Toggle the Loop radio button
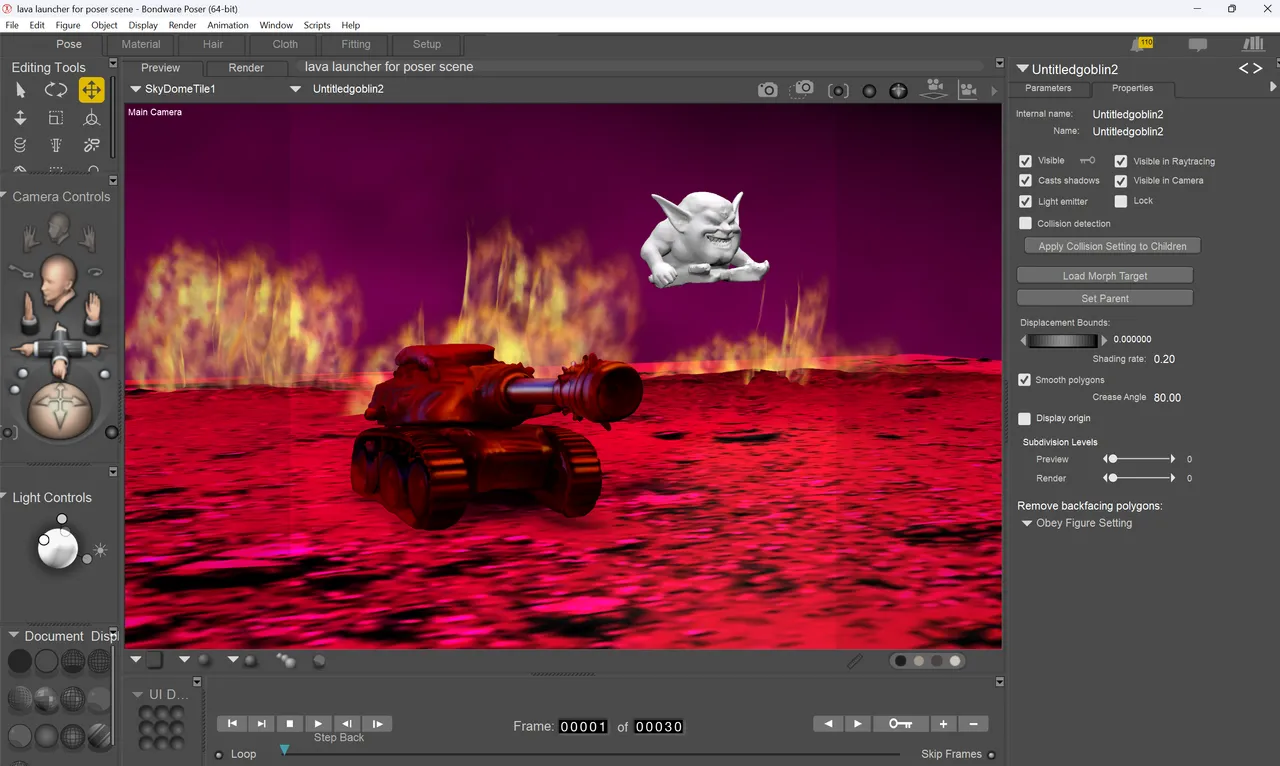1280x766 pixels. pos(219,755)
